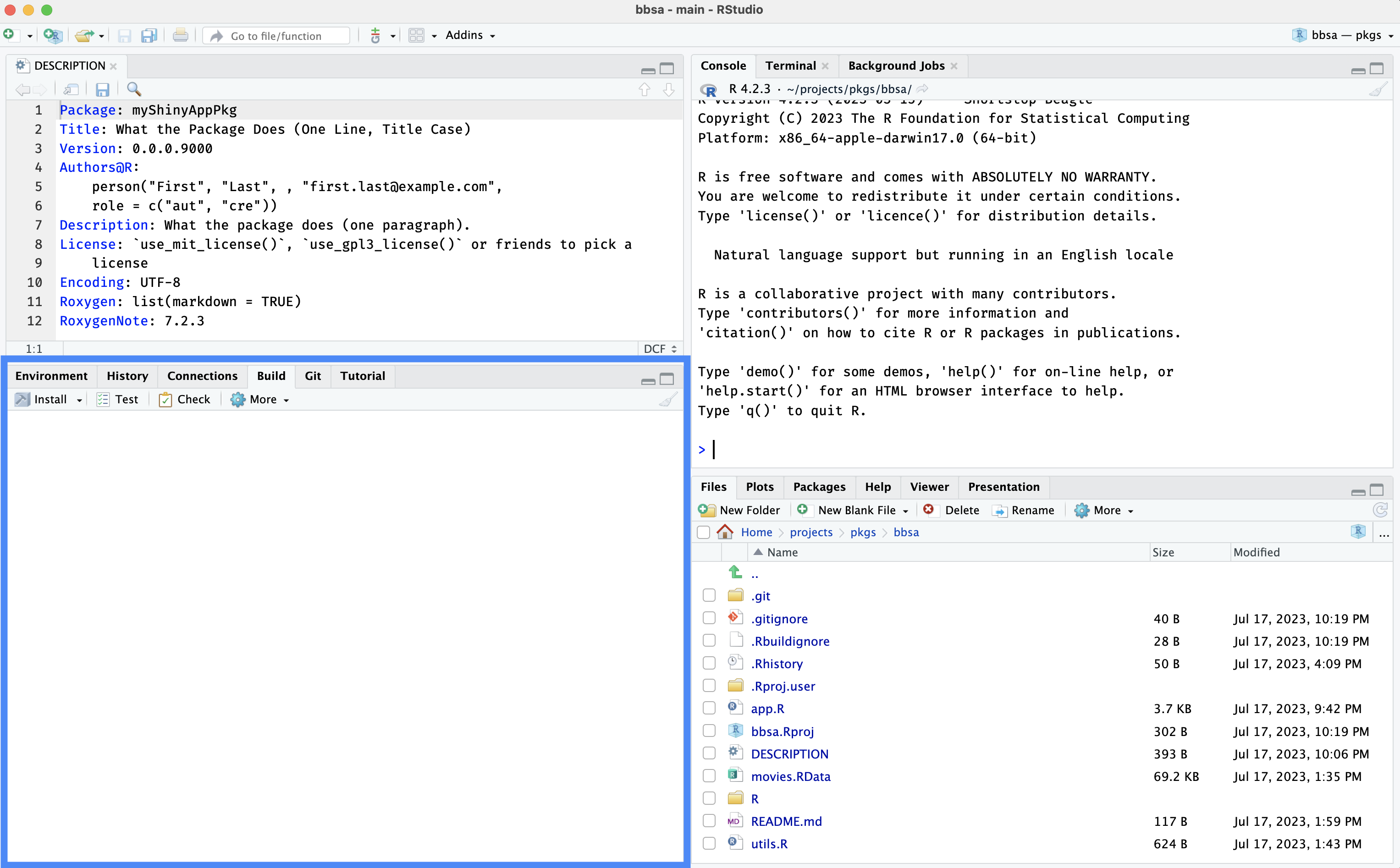Image resolution: width=1400 pixels, height=868 pixels.
Task: Open the DCF file type selector
Action: [x=661, y=348]
